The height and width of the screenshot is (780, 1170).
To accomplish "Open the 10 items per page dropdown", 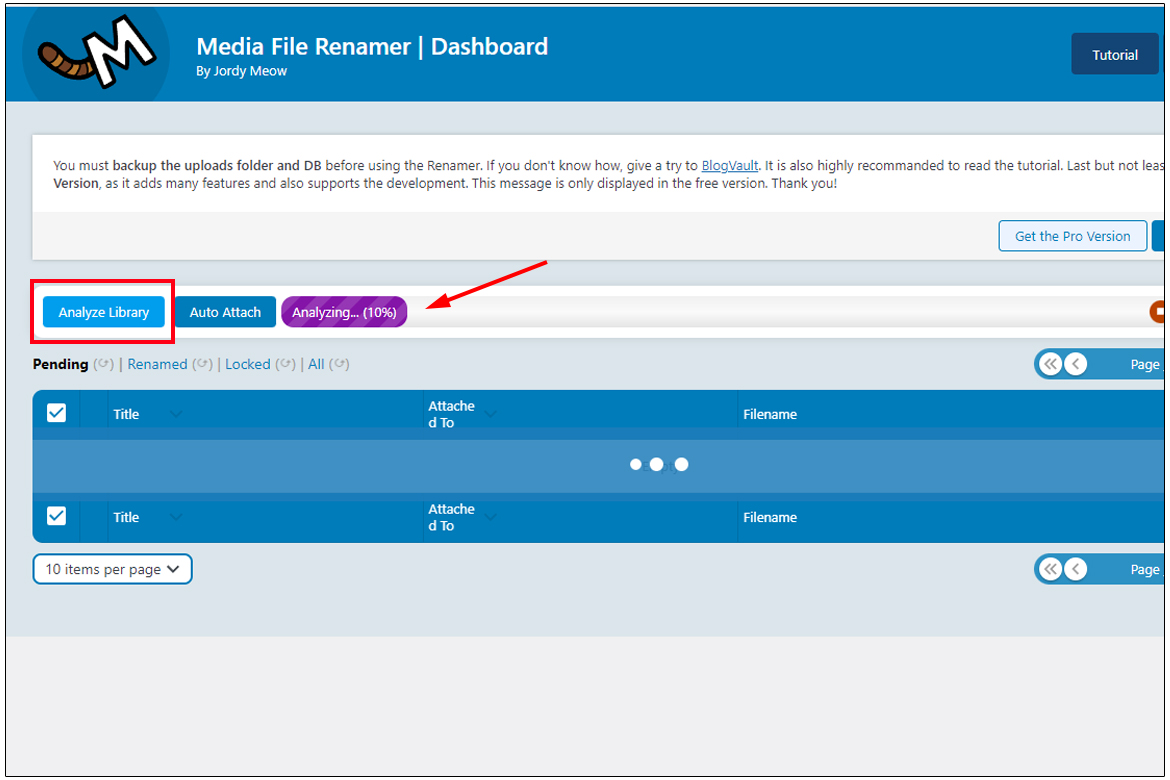I will point(113,569).
